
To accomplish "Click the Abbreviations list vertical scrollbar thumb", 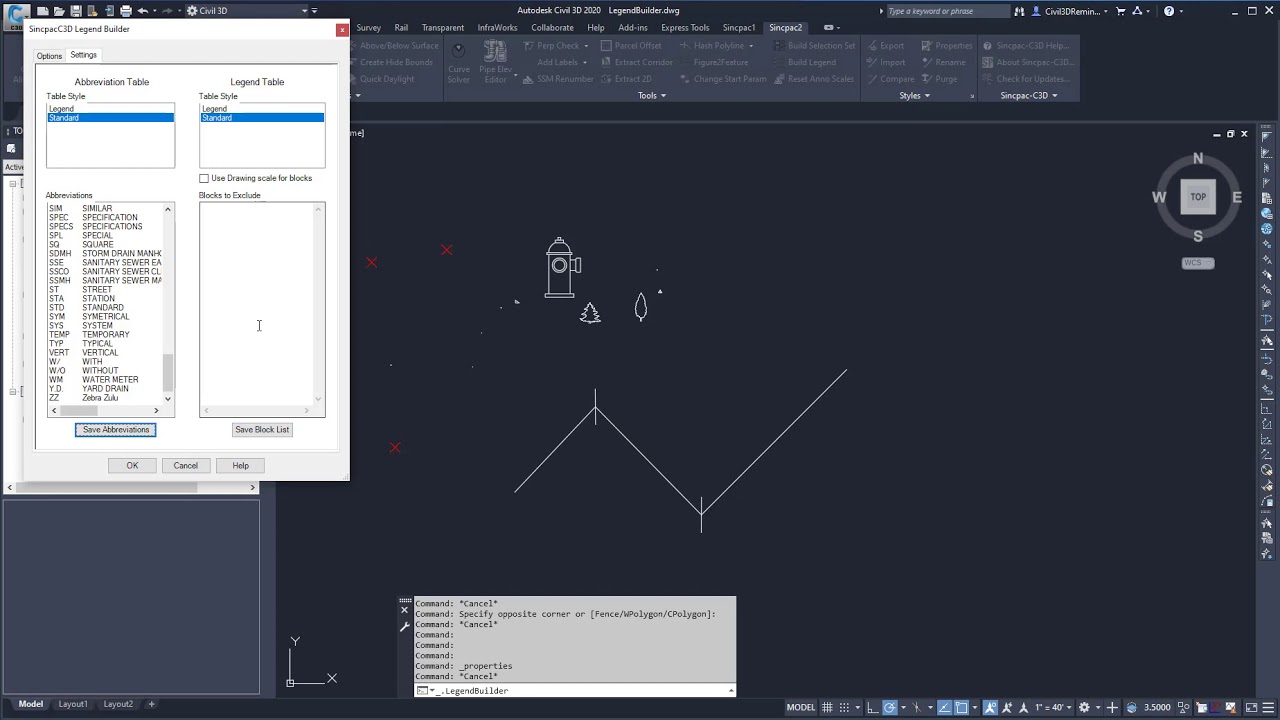I will coord(168,372).
